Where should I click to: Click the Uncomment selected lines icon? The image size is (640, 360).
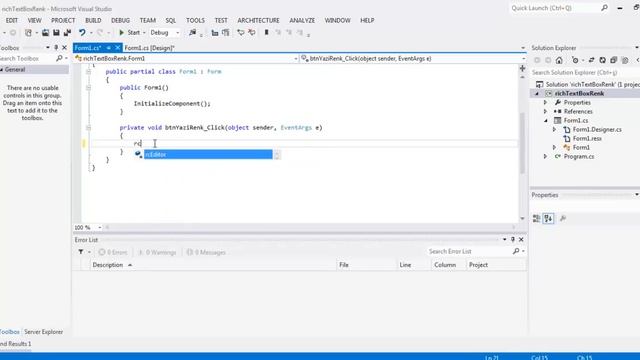(226, 33)
